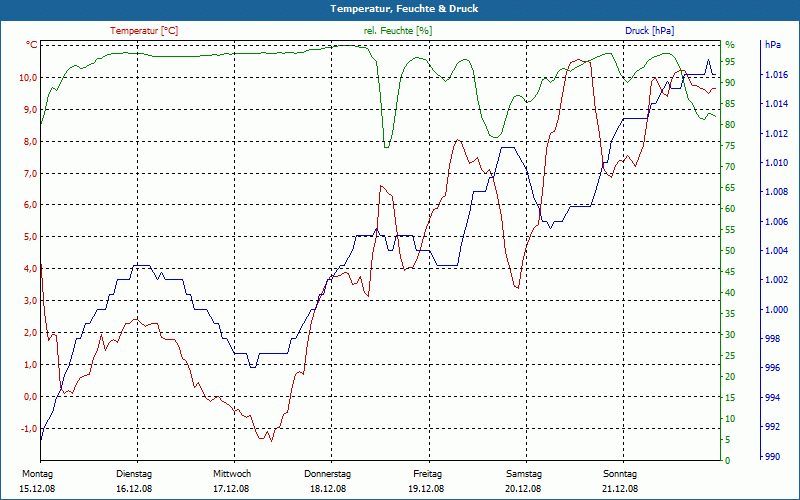
Task: Select the 'Mittwoch' day label
Action: click(232, 473)
